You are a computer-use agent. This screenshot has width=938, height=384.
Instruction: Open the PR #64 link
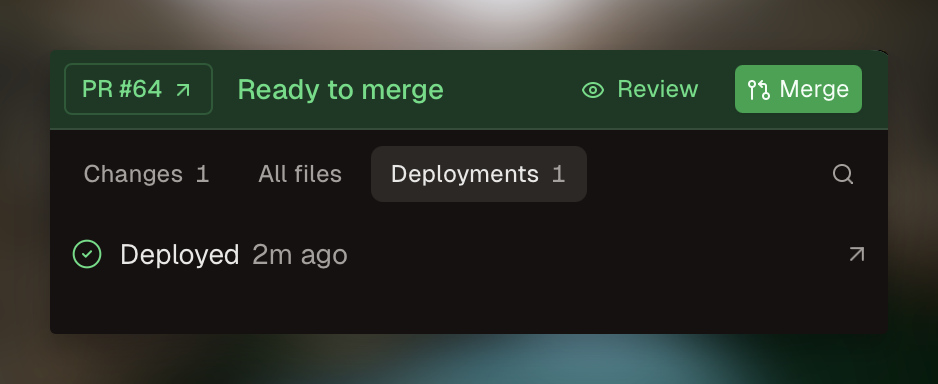click(138, 89)
